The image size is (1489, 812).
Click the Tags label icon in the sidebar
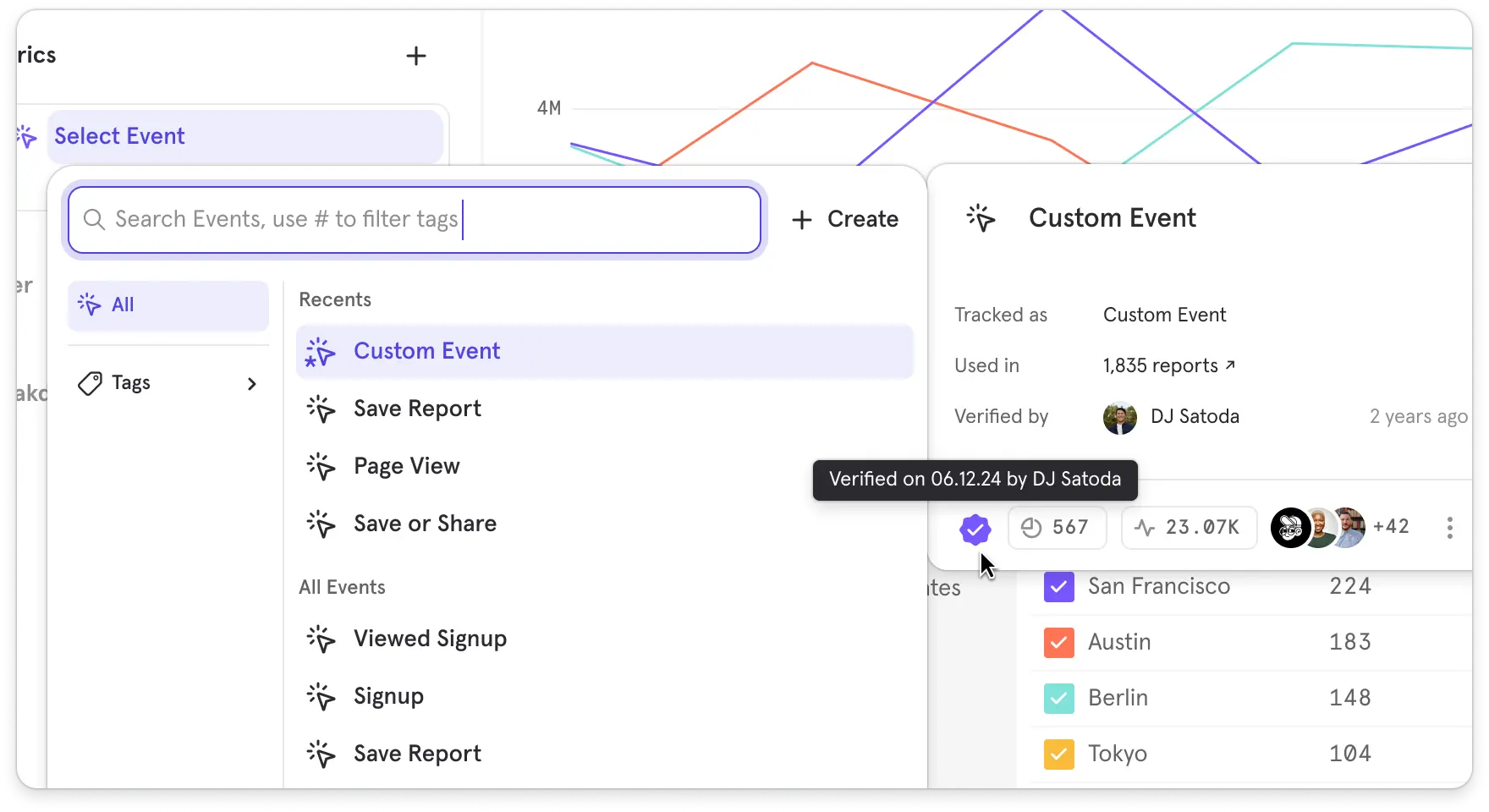(91, 382)
